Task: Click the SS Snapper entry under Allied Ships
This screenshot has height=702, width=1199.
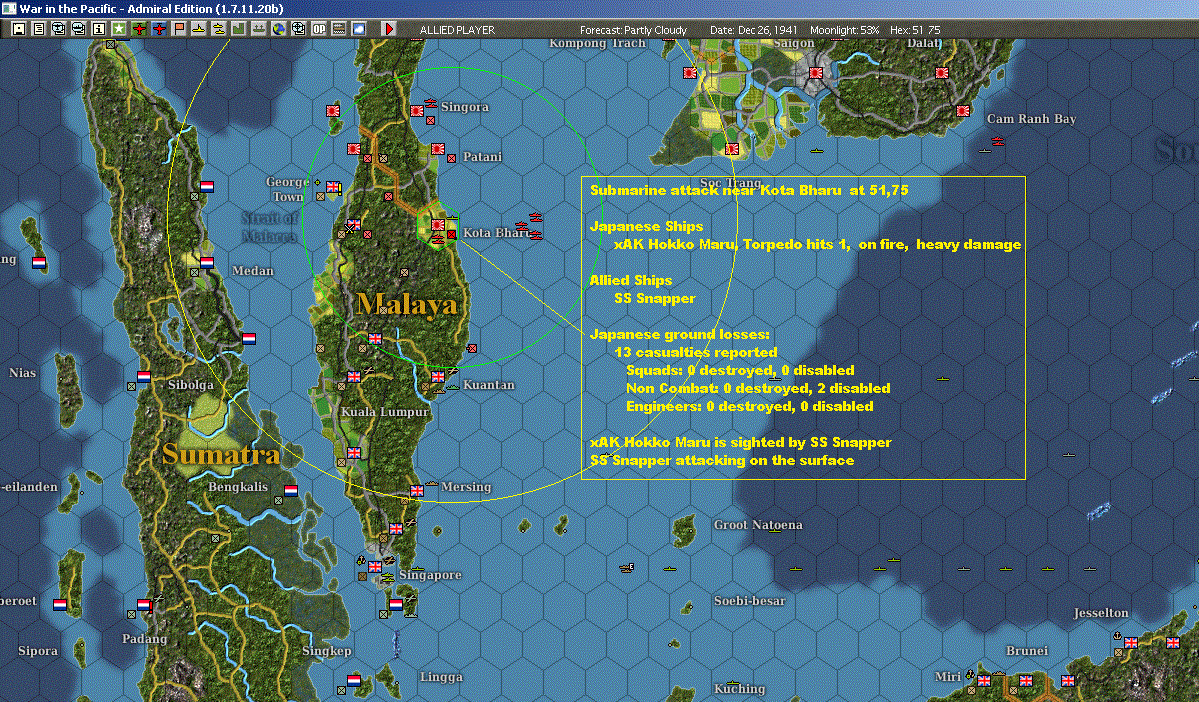Action: click(x=655, y=299)
